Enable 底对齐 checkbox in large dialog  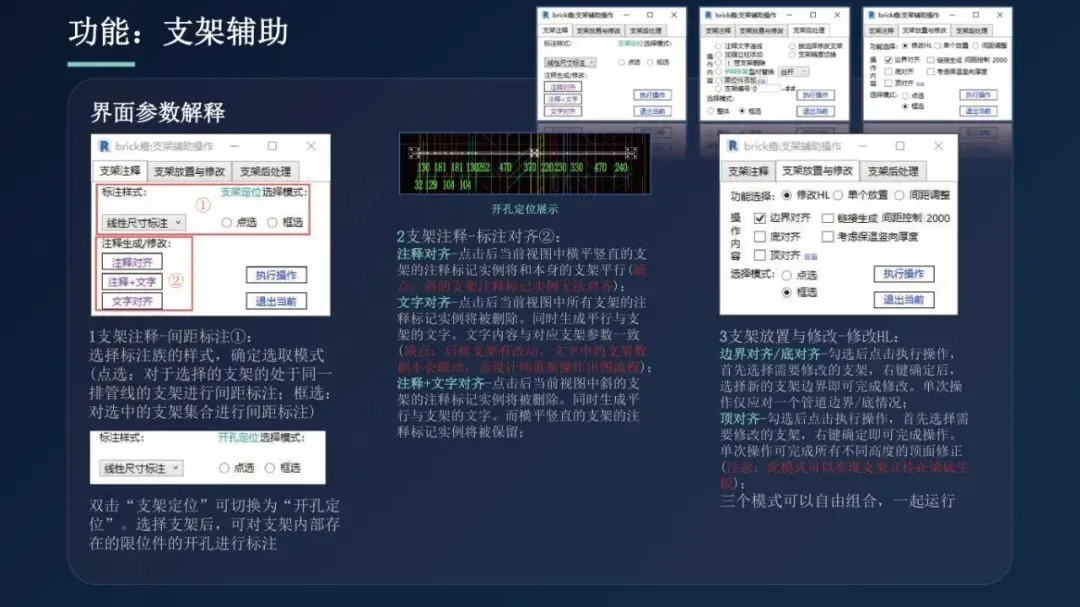pos(760,236)
